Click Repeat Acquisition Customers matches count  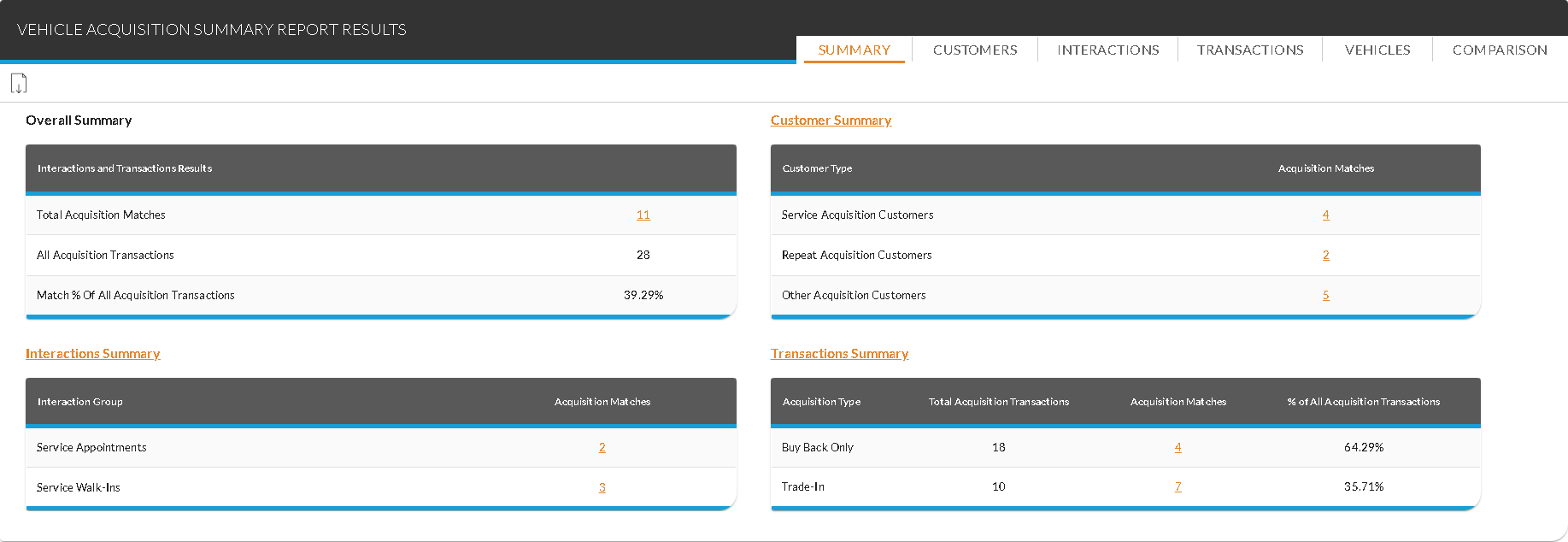(1325, 256)
